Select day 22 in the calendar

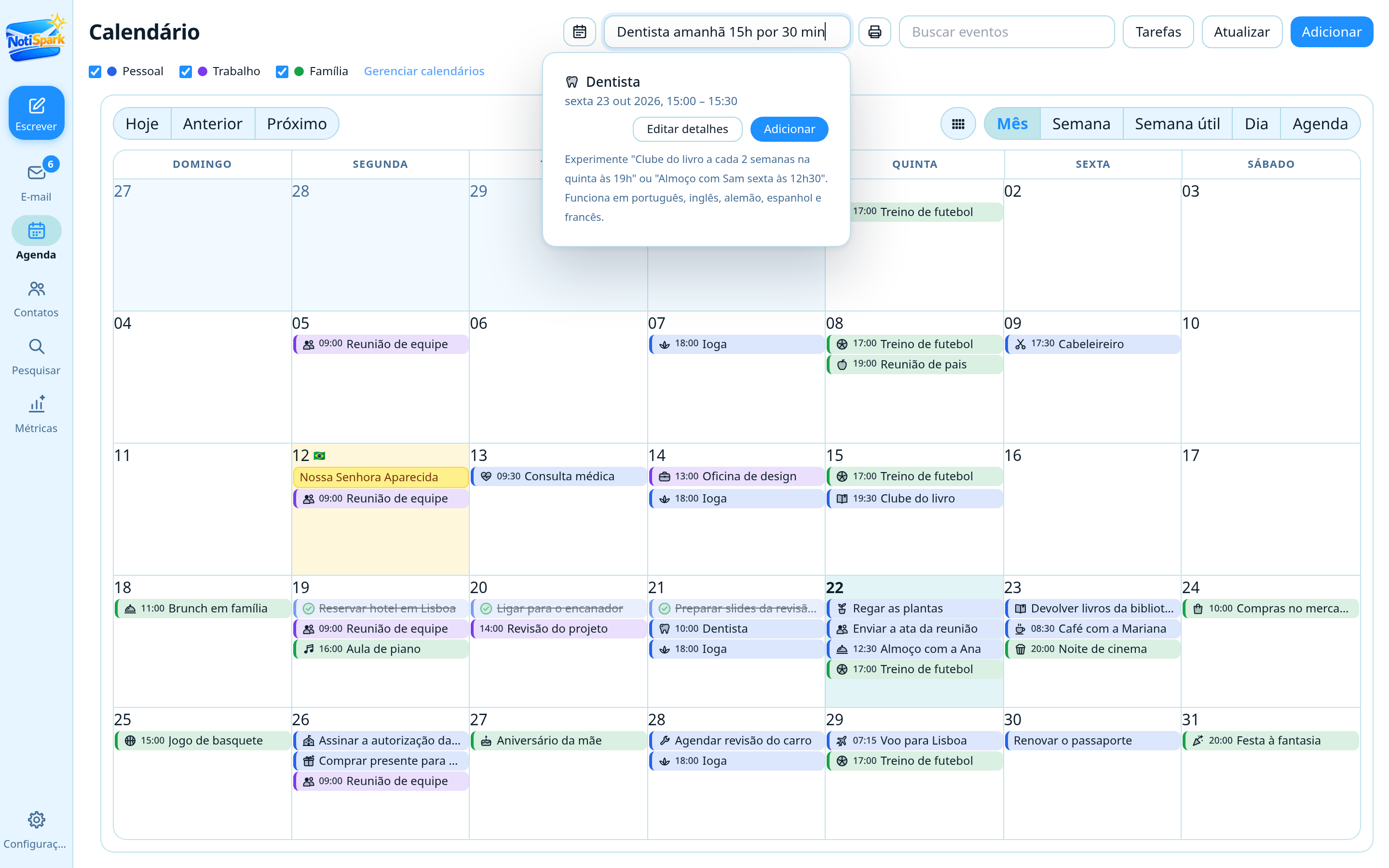tap(834, 587)
